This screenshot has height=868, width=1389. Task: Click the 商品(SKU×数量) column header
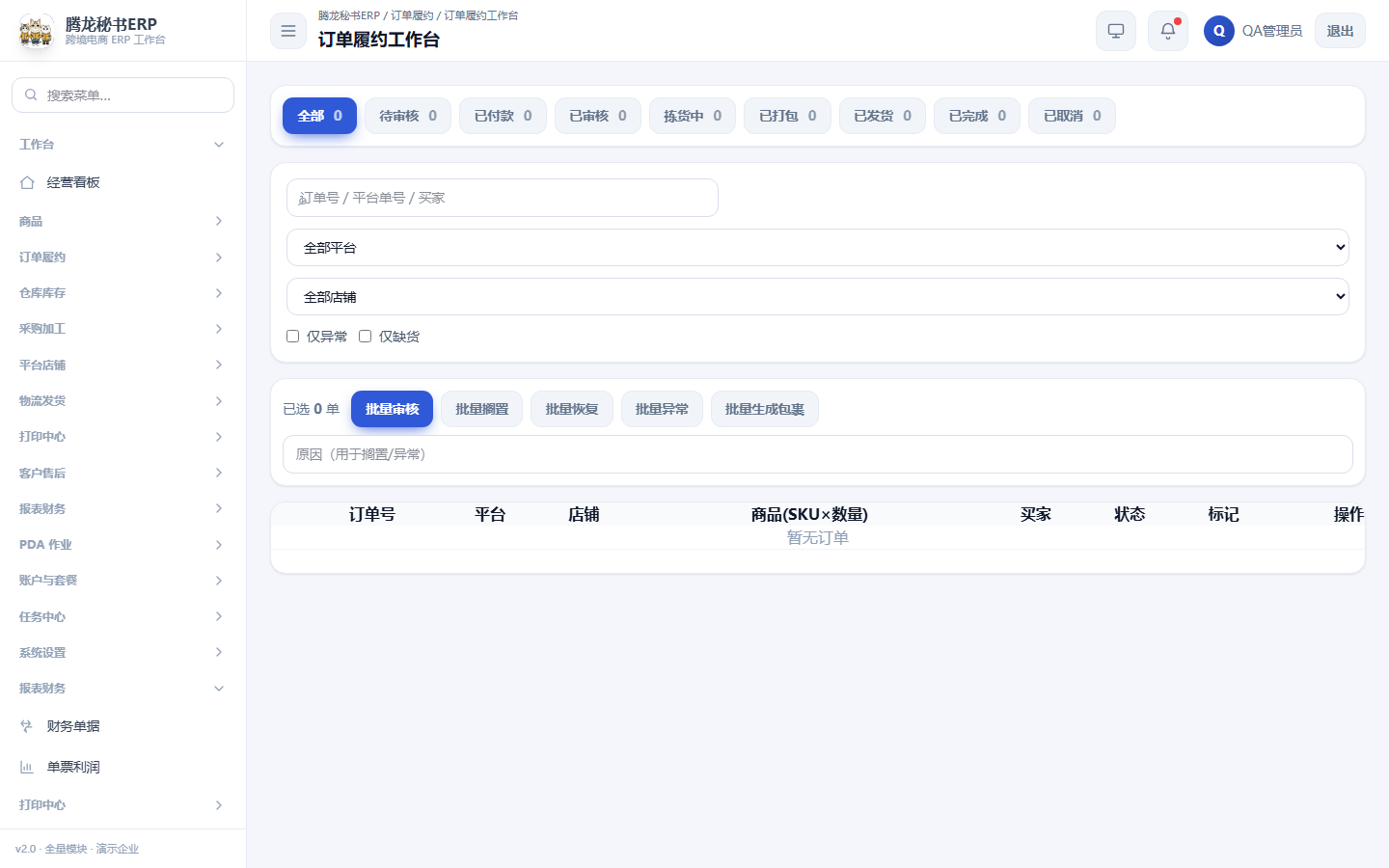click(x=809, y=514)
